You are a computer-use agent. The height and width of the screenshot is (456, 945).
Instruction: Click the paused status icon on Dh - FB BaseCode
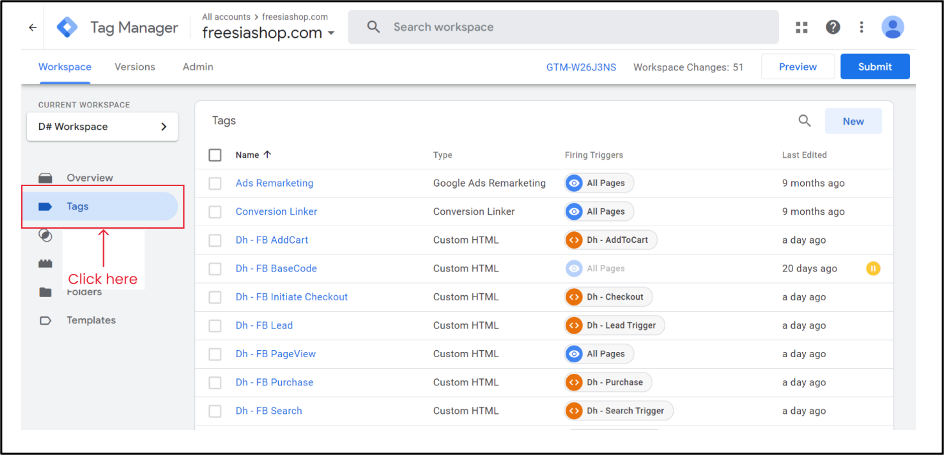coord(873,269)
